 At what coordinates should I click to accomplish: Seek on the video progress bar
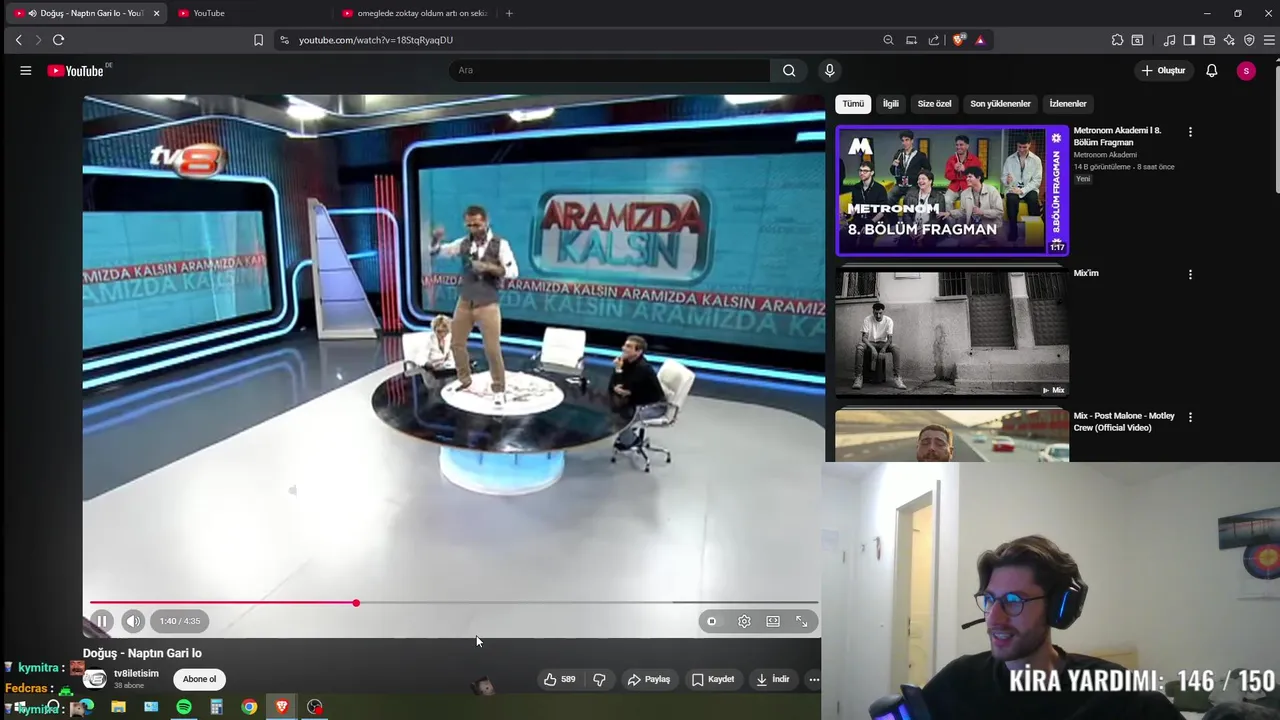[454, 603]
